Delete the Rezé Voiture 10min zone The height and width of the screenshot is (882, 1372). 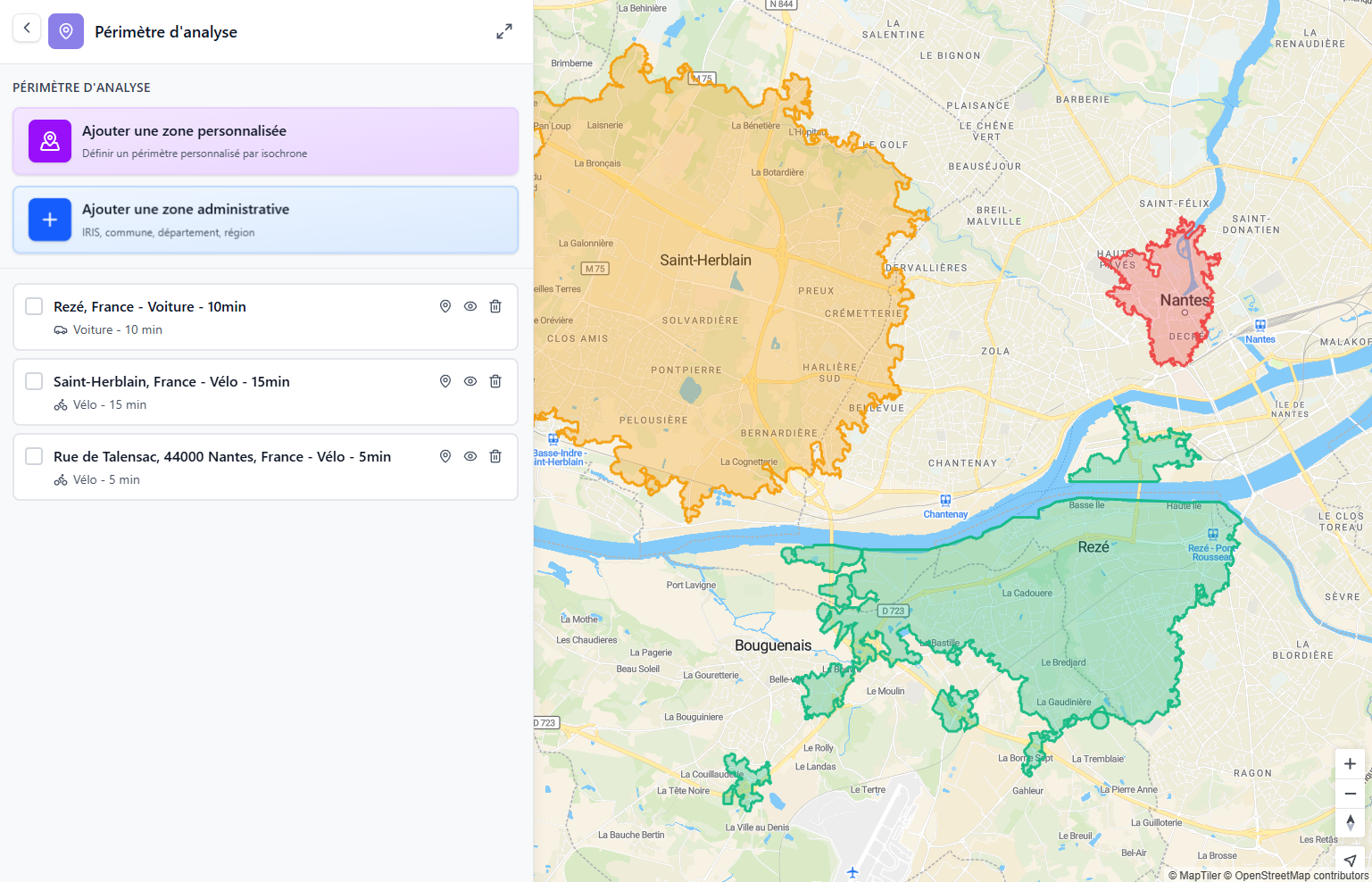click(495, 306)
